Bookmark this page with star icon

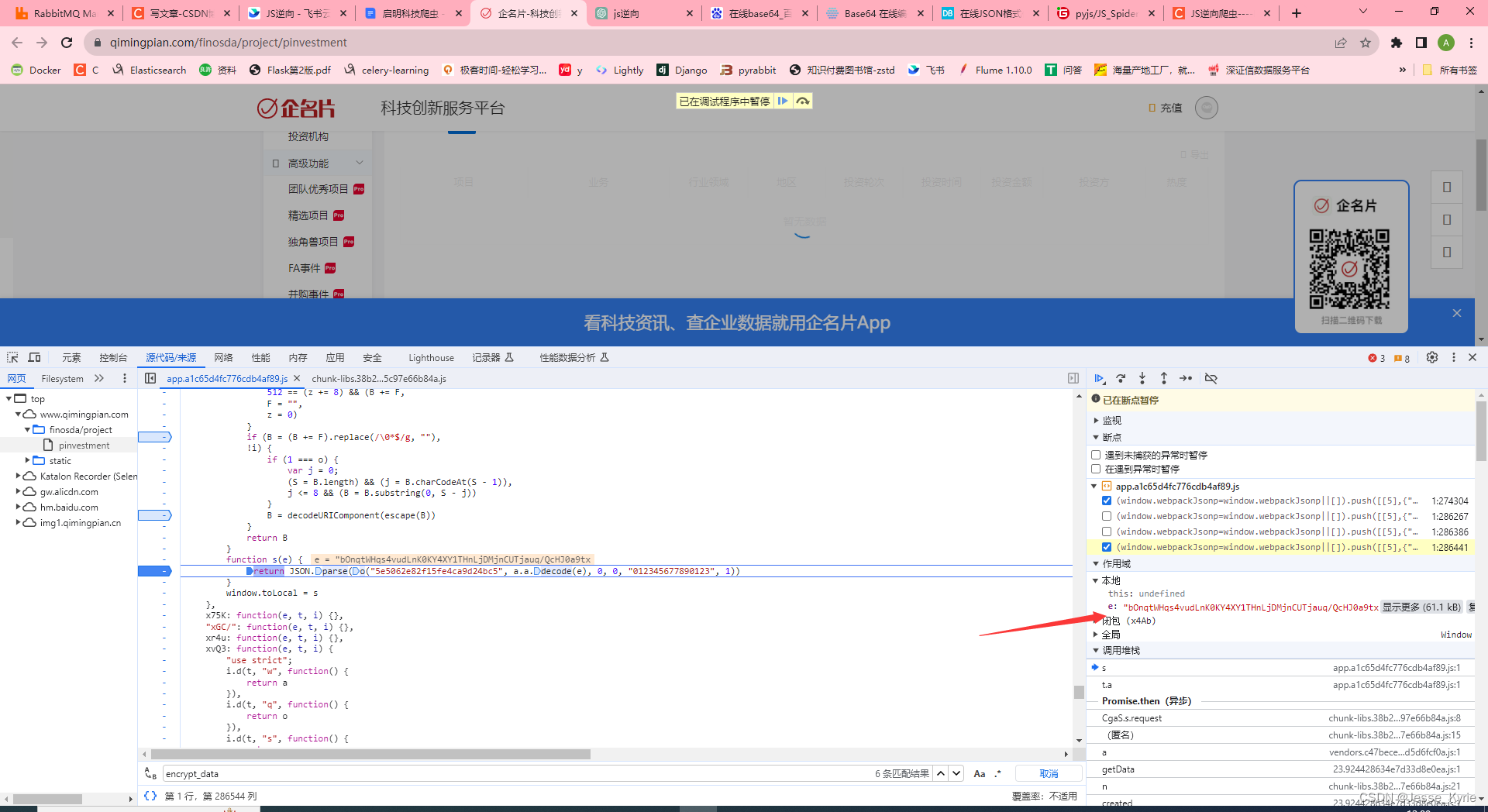pyautogui.click(x=1366, y=43)
